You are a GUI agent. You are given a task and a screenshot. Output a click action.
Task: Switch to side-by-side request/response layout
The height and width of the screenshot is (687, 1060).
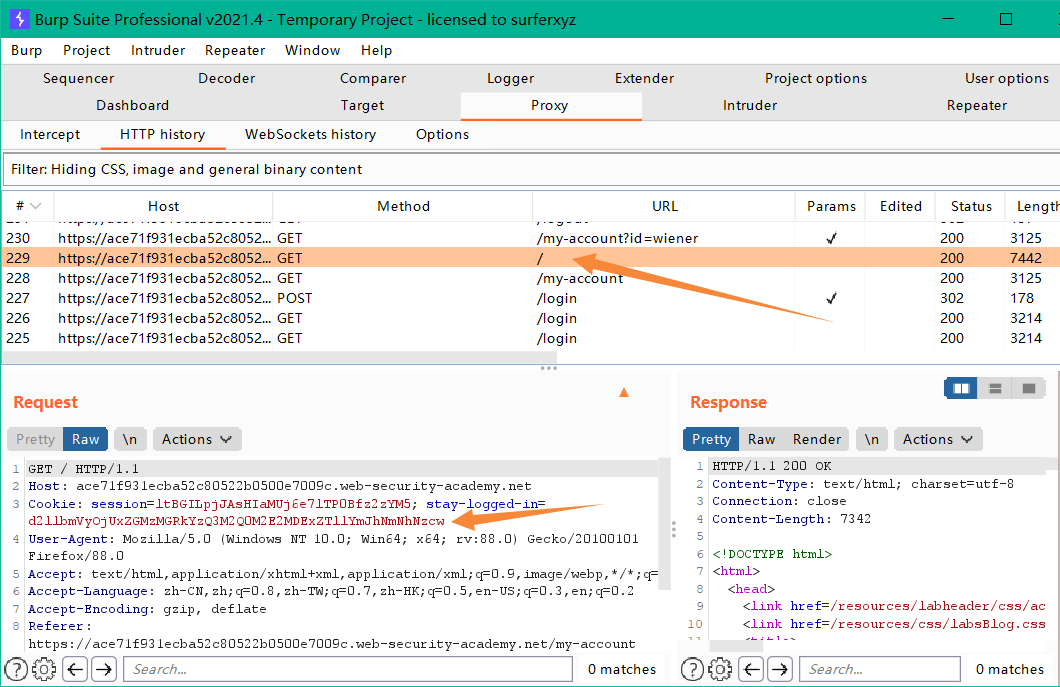tap(961, 388)
